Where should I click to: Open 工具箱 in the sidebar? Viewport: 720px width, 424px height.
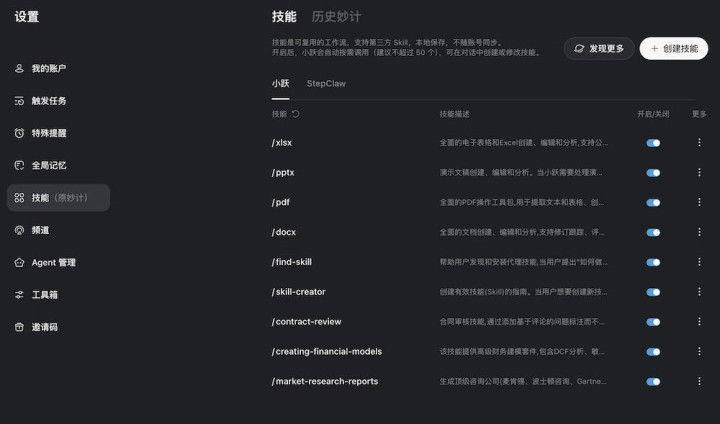pyautogui.click(x=58, y=294)
